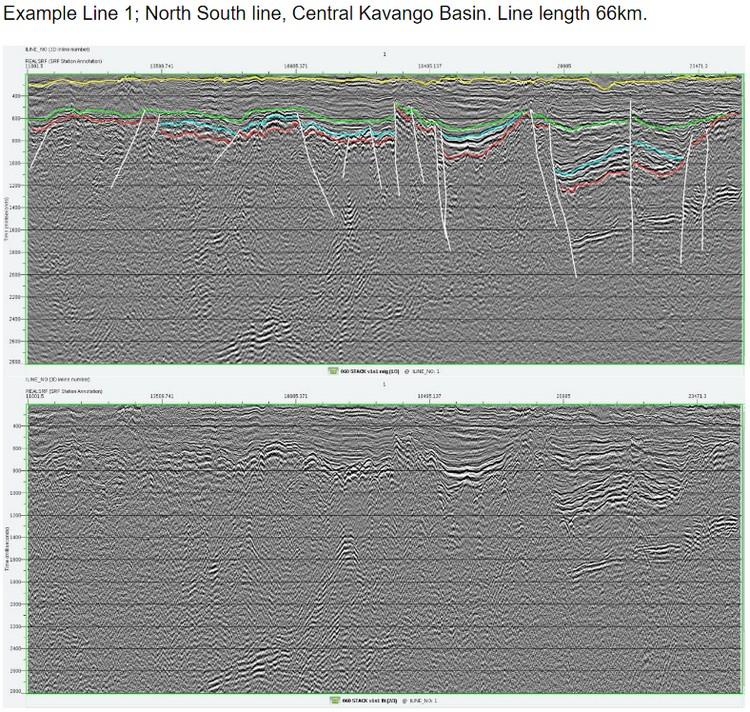Viewport: 750px width, 712px height.
Task: Click 'ILINE_NO: 1' text in top panel legend
Action: click(x=425, y=370)
